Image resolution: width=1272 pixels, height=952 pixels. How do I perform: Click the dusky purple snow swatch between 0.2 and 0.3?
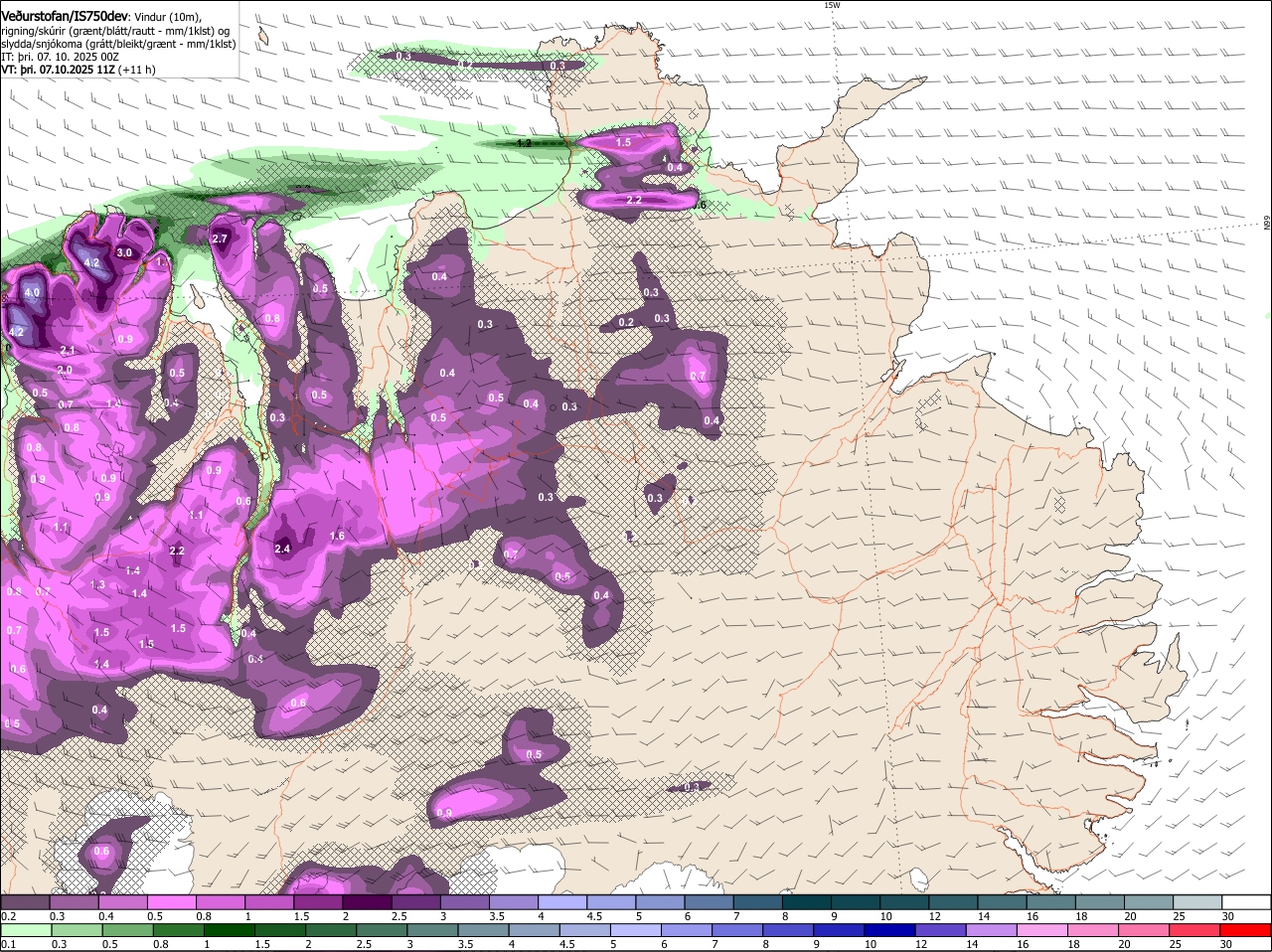25,901
